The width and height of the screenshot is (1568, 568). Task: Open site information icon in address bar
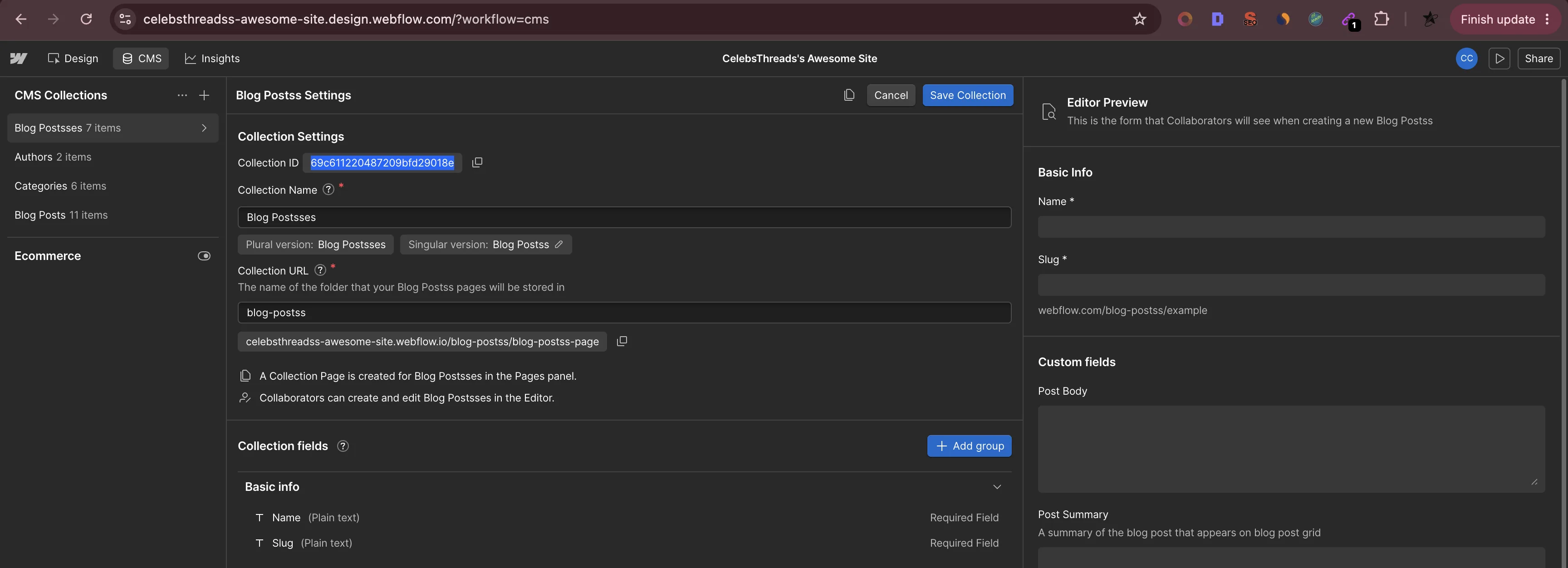[x=125, y=19]
